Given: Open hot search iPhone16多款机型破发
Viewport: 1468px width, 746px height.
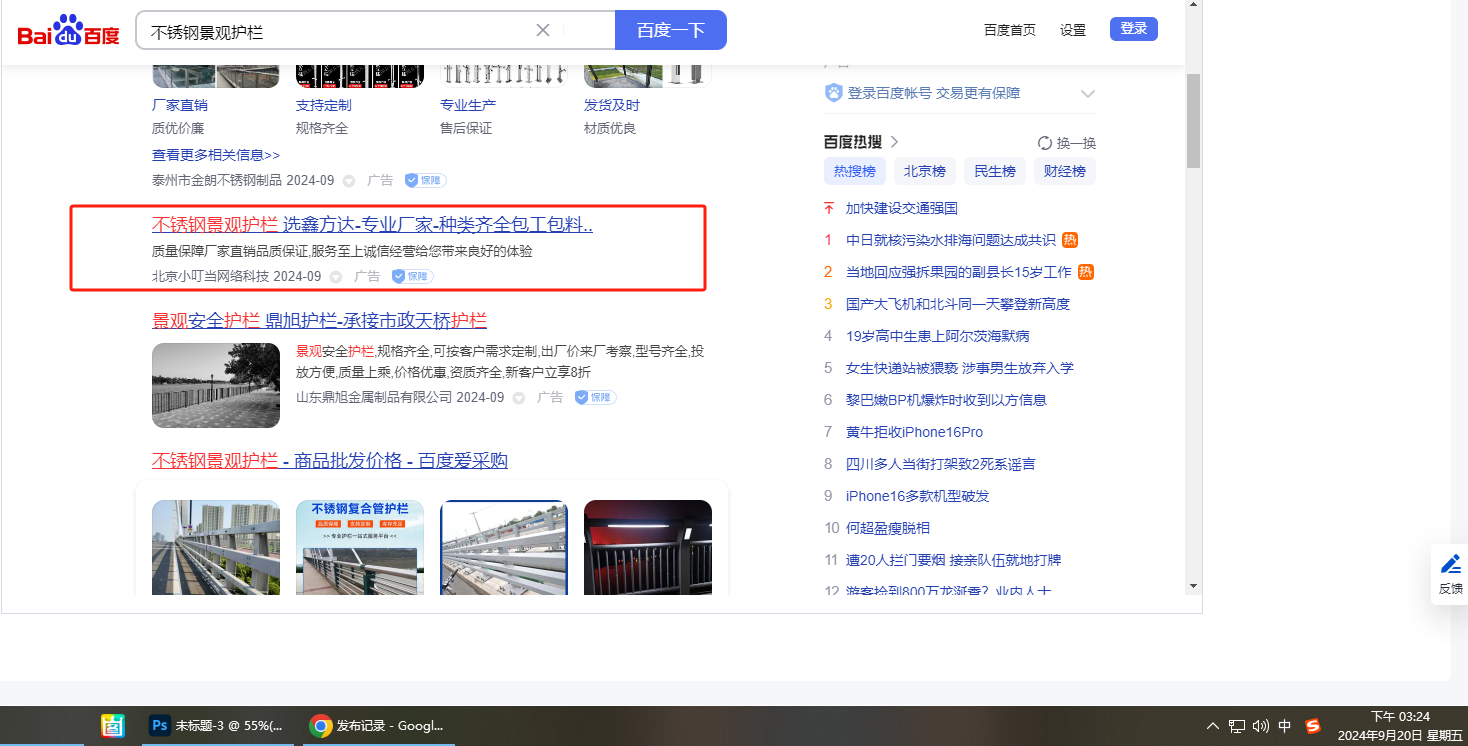Looking at the screenshot, I should coord(918,496).
